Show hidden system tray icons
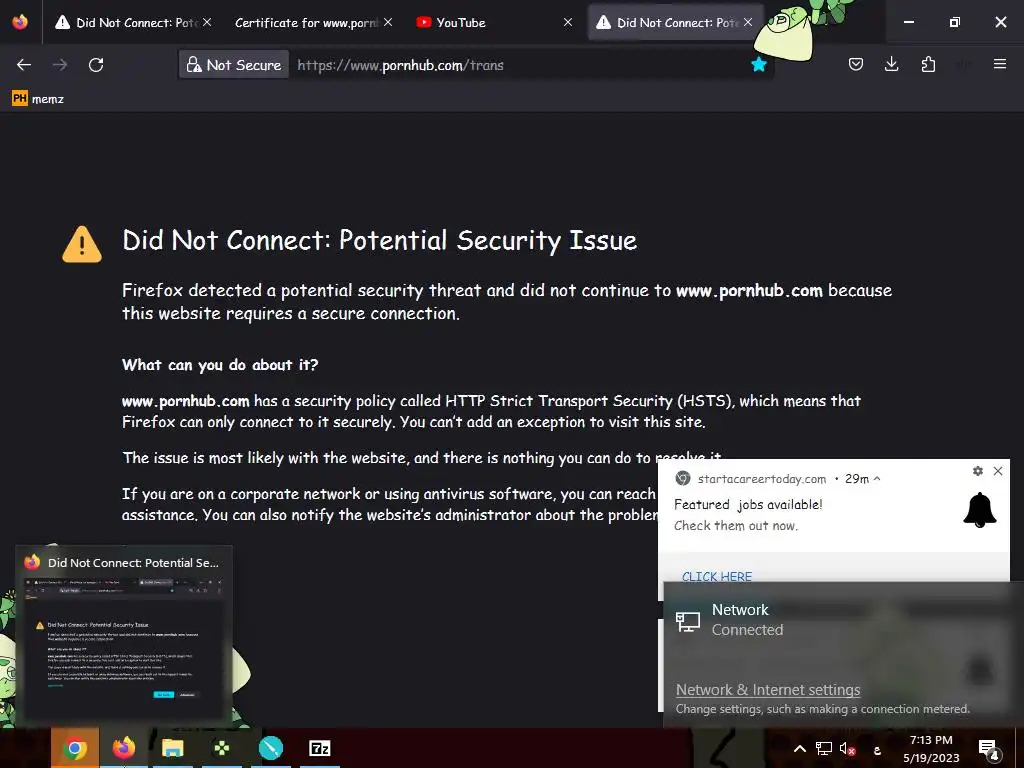 pos(799,748)
